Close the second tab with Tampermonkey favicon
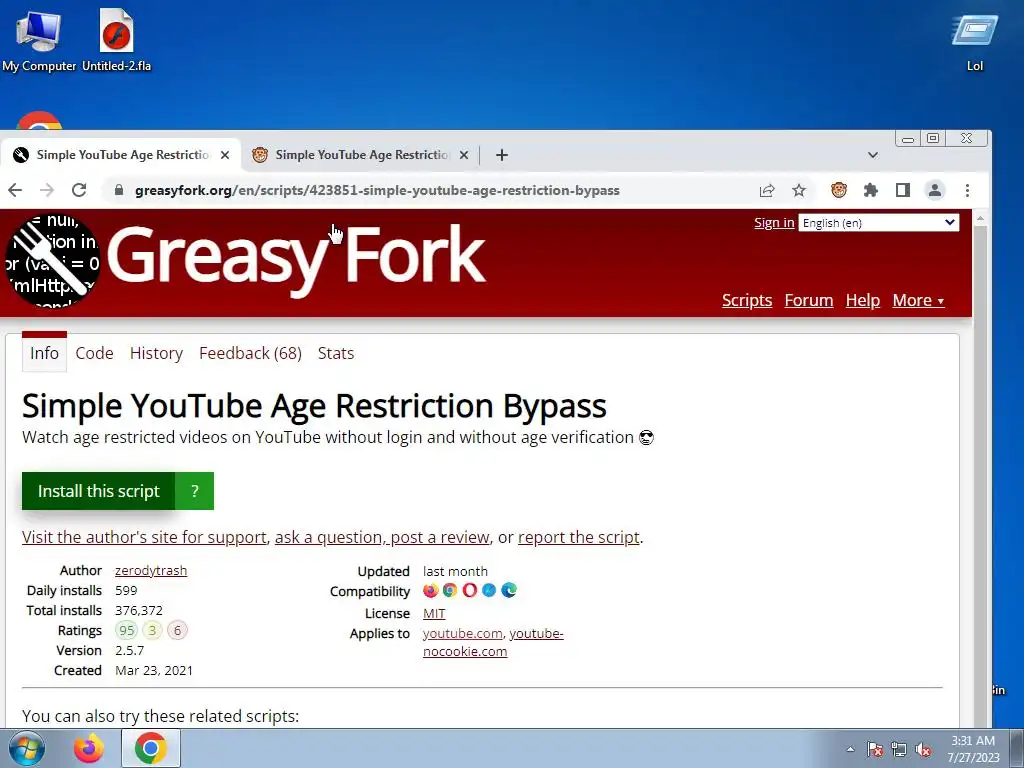This screenshot has width=1024, height=768. [x=464, y=155]
